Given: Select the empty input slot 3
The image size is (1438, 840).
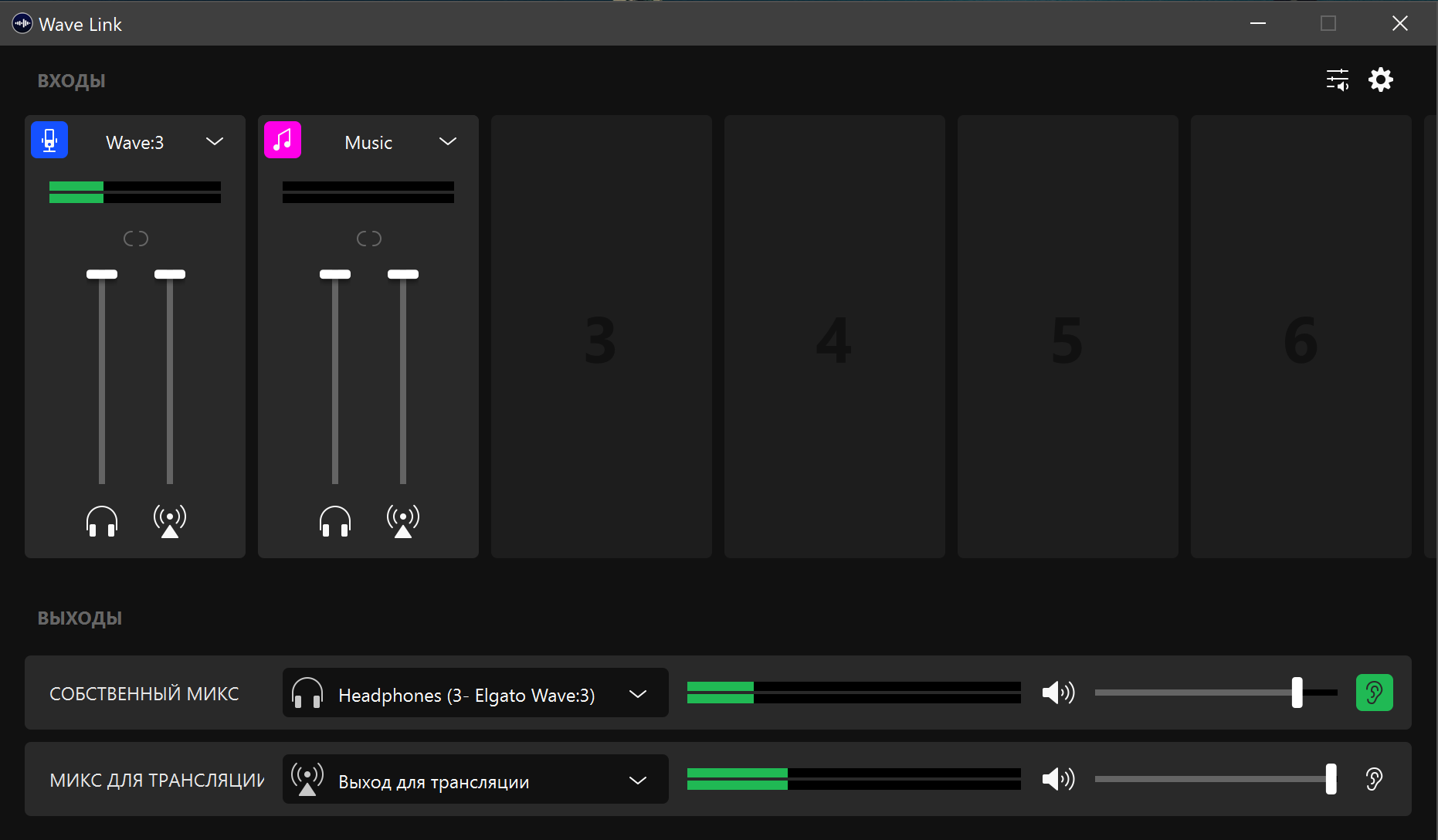Looking at the screenshot, I should 602,337.
